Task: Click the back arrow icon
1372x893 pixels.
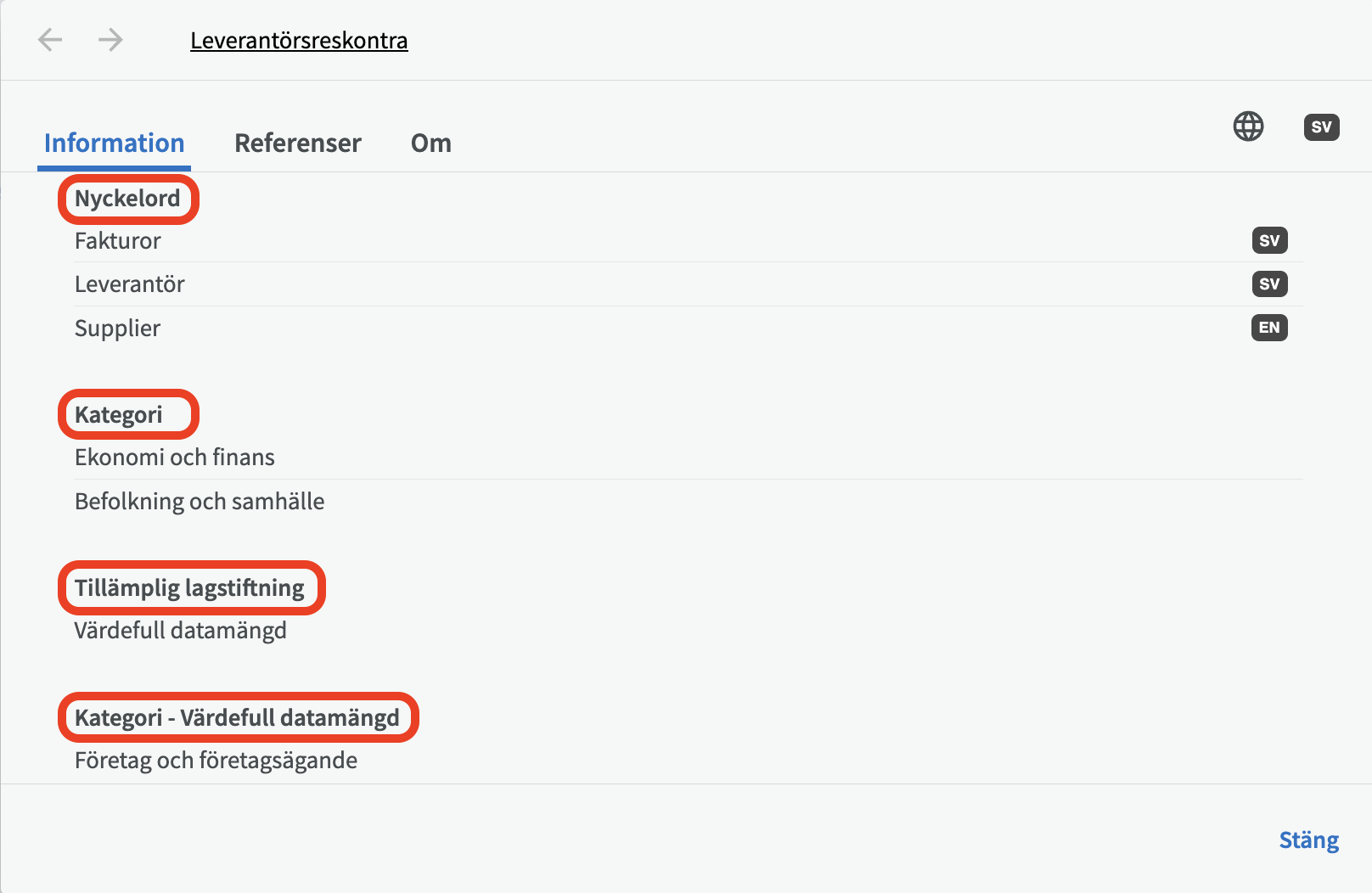Action: click(x=50, y=40)
